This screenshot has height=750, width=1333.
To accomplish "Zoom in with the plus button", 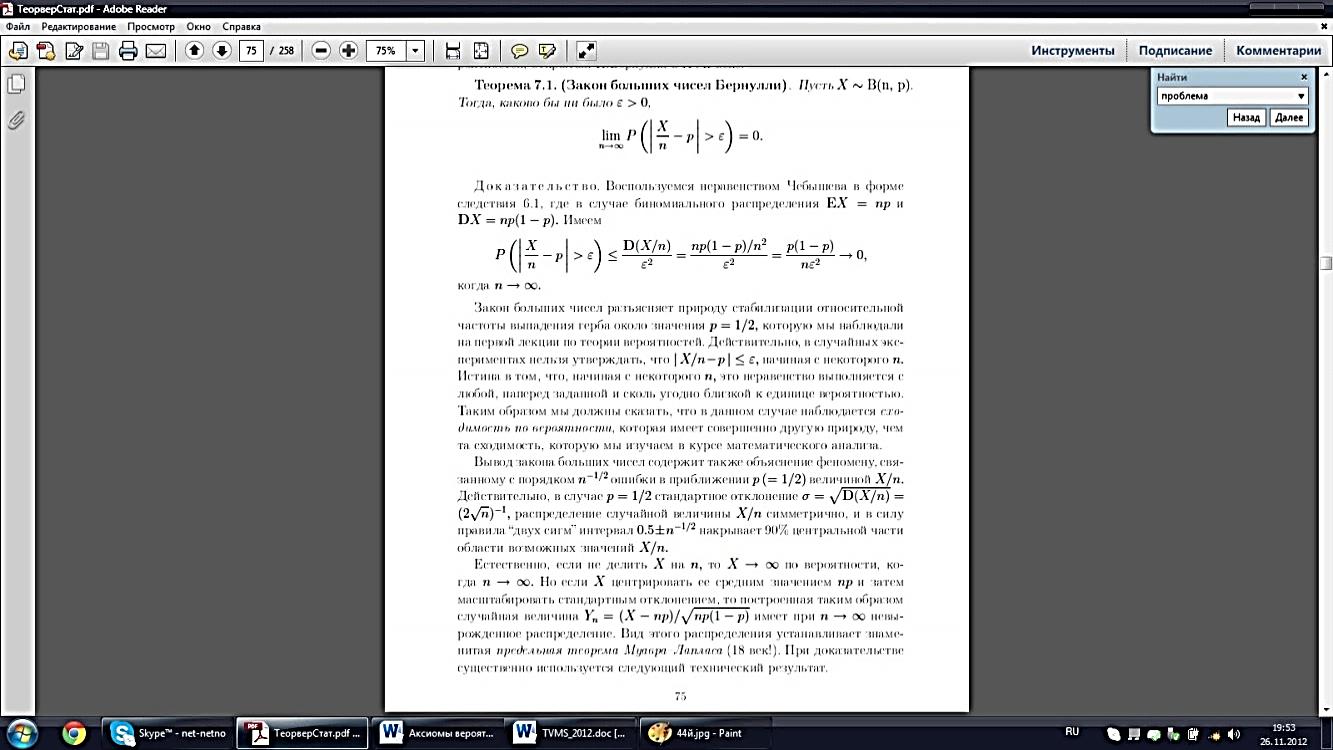I will 348,50.
